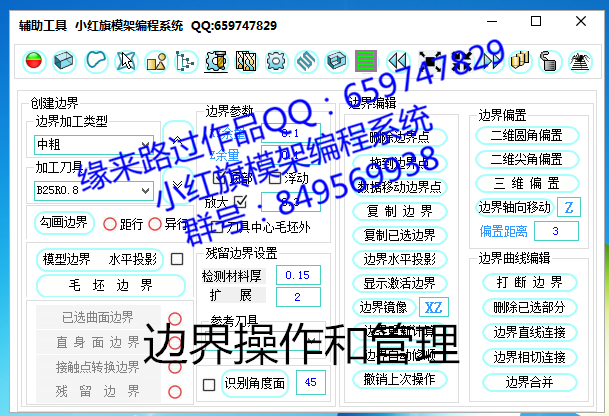Screen dimensions: 609x416
Task: Click the 二维圆角偏置 button
Action: click(527, 136)
